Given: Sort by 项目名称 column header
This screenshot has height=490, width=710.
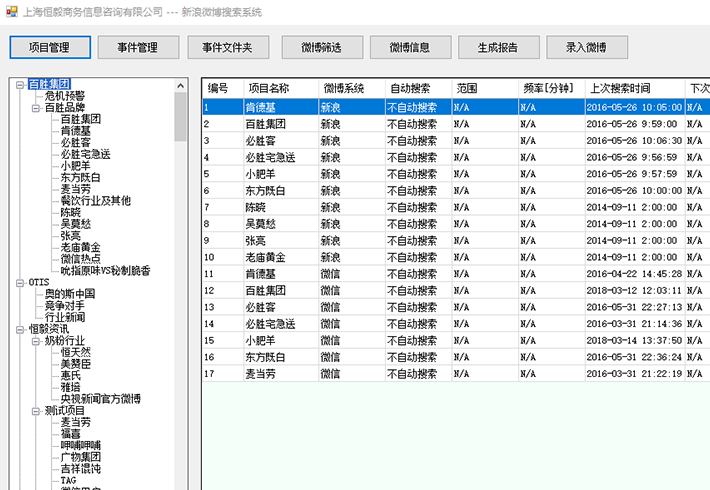Looking at the screenshot, I should pyautogui.click(x=281, y=88).
